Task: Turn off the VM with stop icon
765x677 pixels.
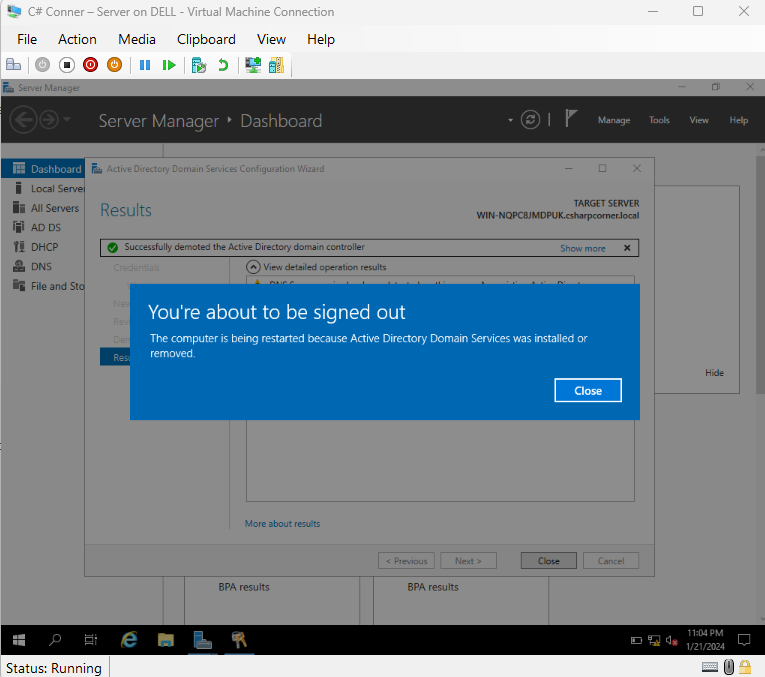Action: pyautogui.click(x=67, y=65)
